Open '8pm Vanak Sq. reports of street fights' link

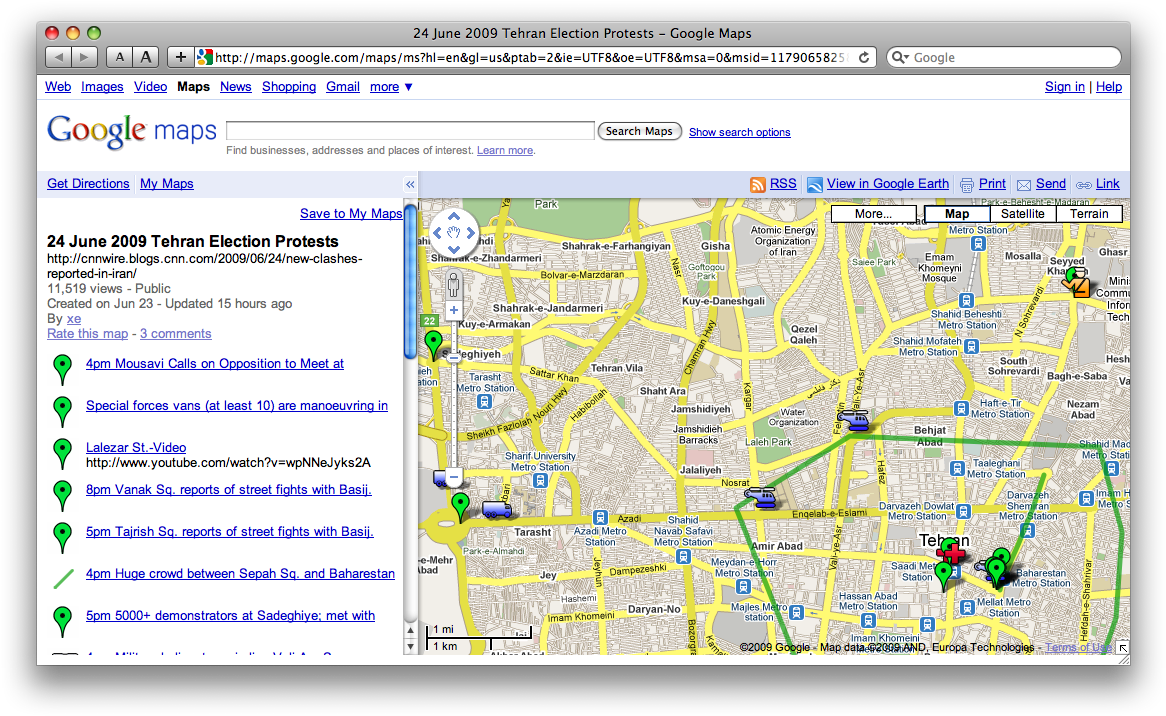[229, 489]
